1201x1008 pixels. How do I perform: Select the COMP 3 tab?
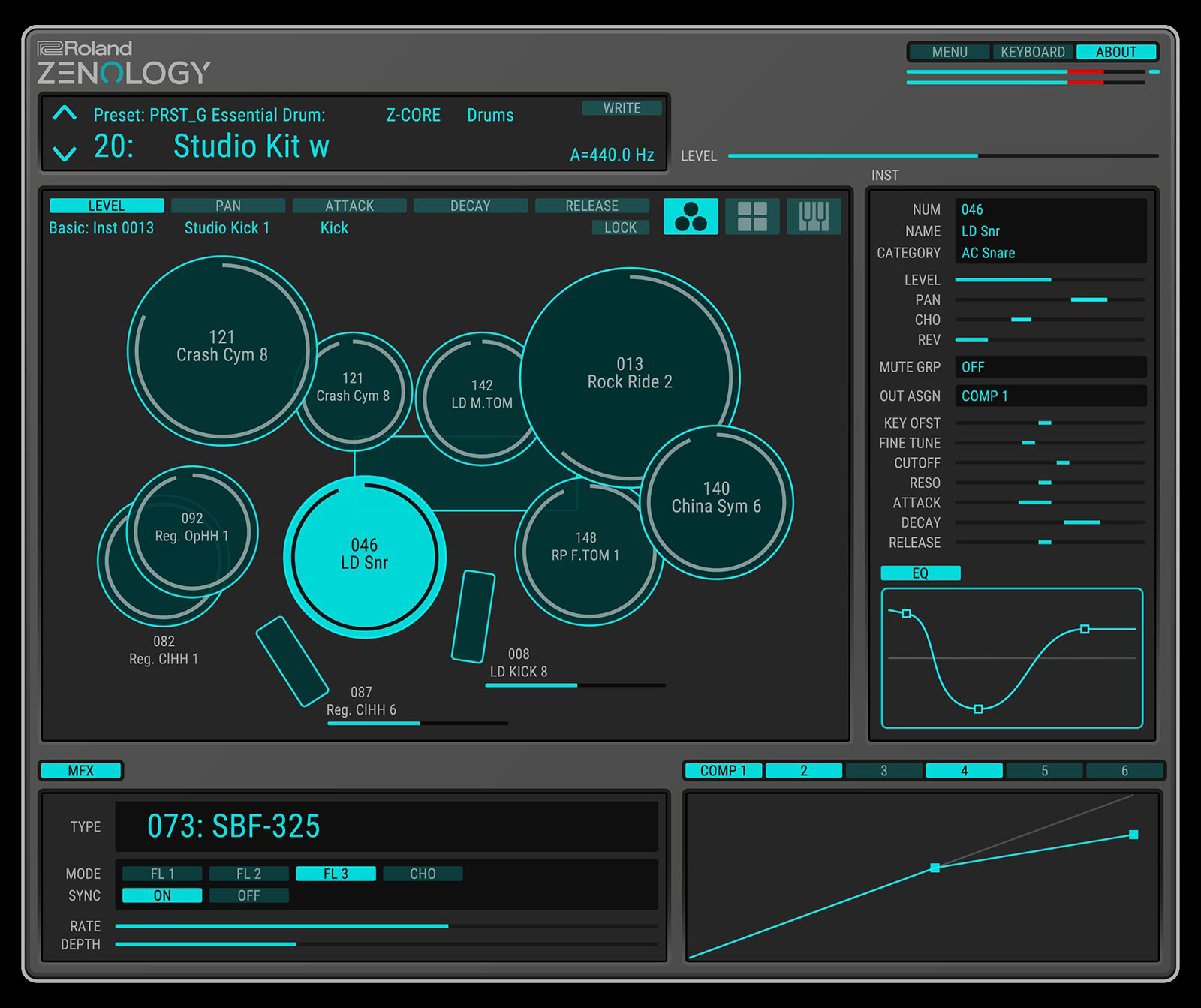coord(883,771)
